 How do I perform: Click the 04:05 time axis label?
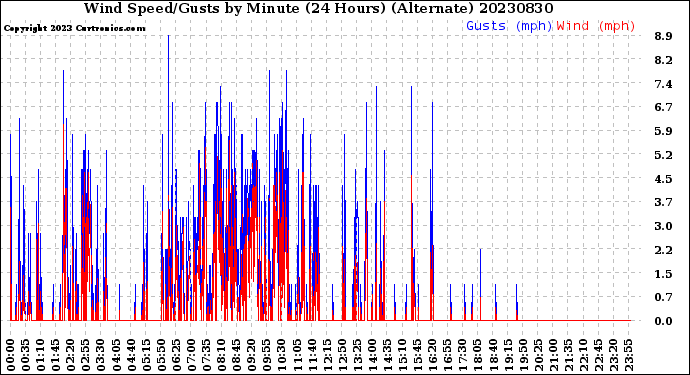(x=116, y=355)
